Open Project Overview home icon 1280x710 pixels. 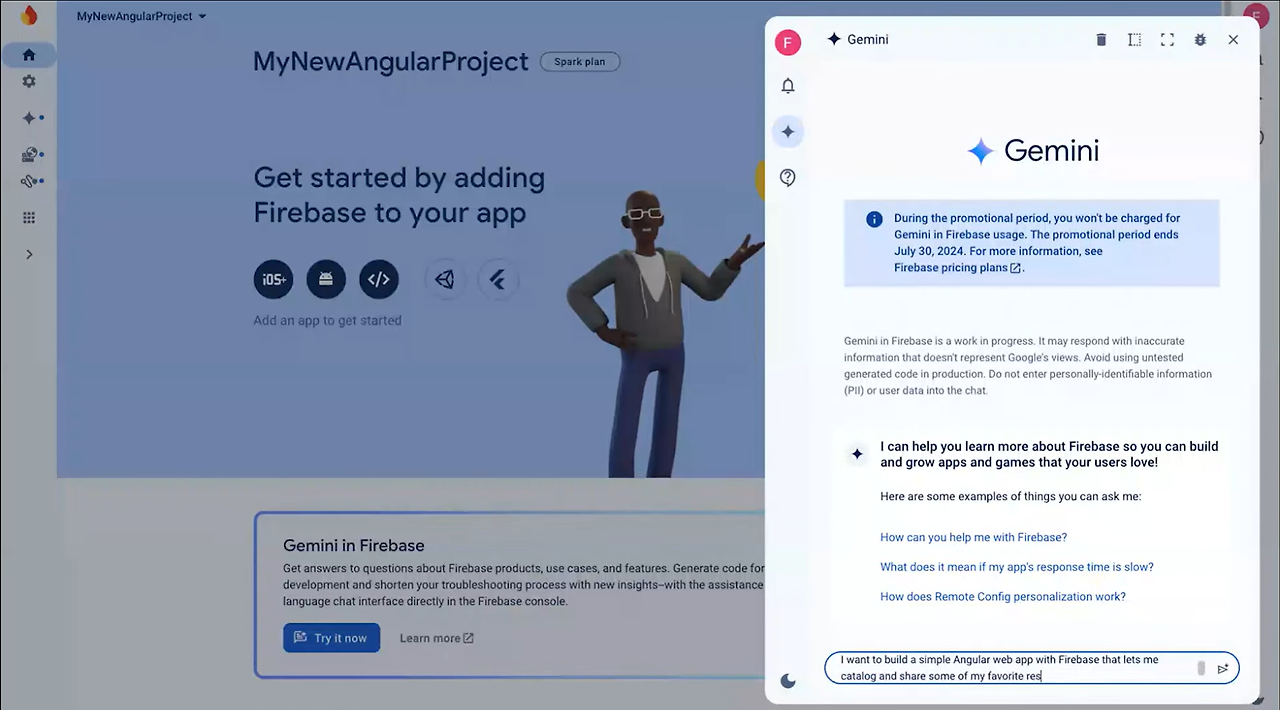(29, 55)
